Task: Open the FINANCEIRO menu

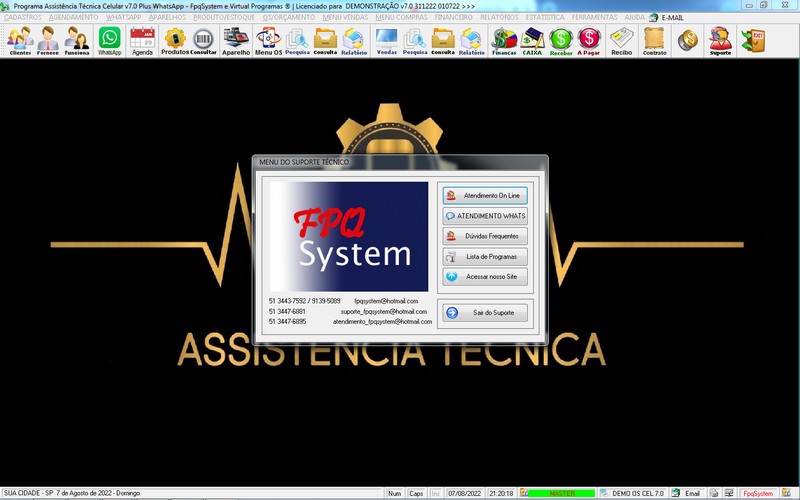Action: pyautogui.click(x=454, y=17)
